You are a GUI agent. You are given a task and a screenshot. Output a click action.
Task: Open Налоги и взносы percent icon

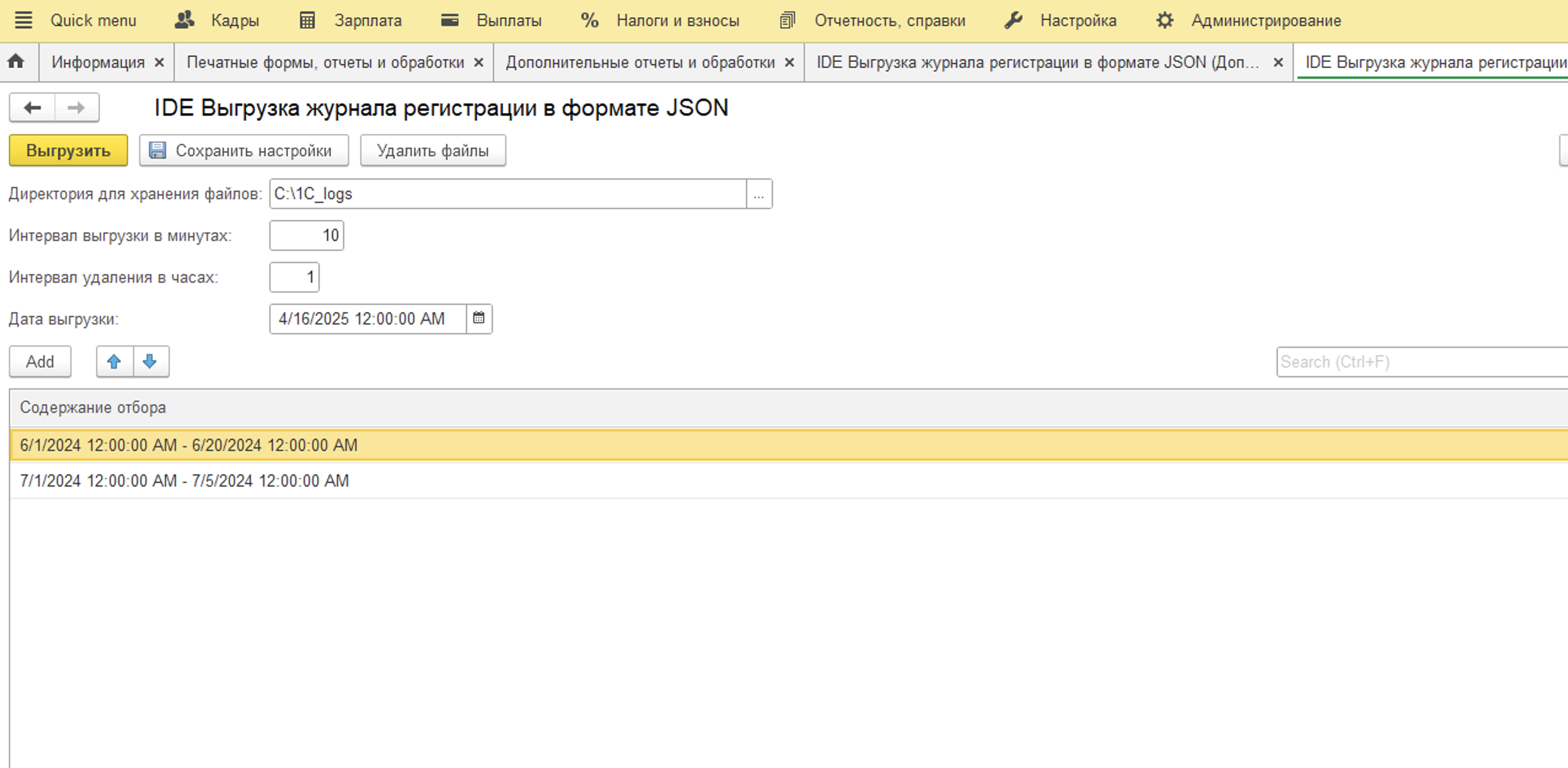point(589,20)
